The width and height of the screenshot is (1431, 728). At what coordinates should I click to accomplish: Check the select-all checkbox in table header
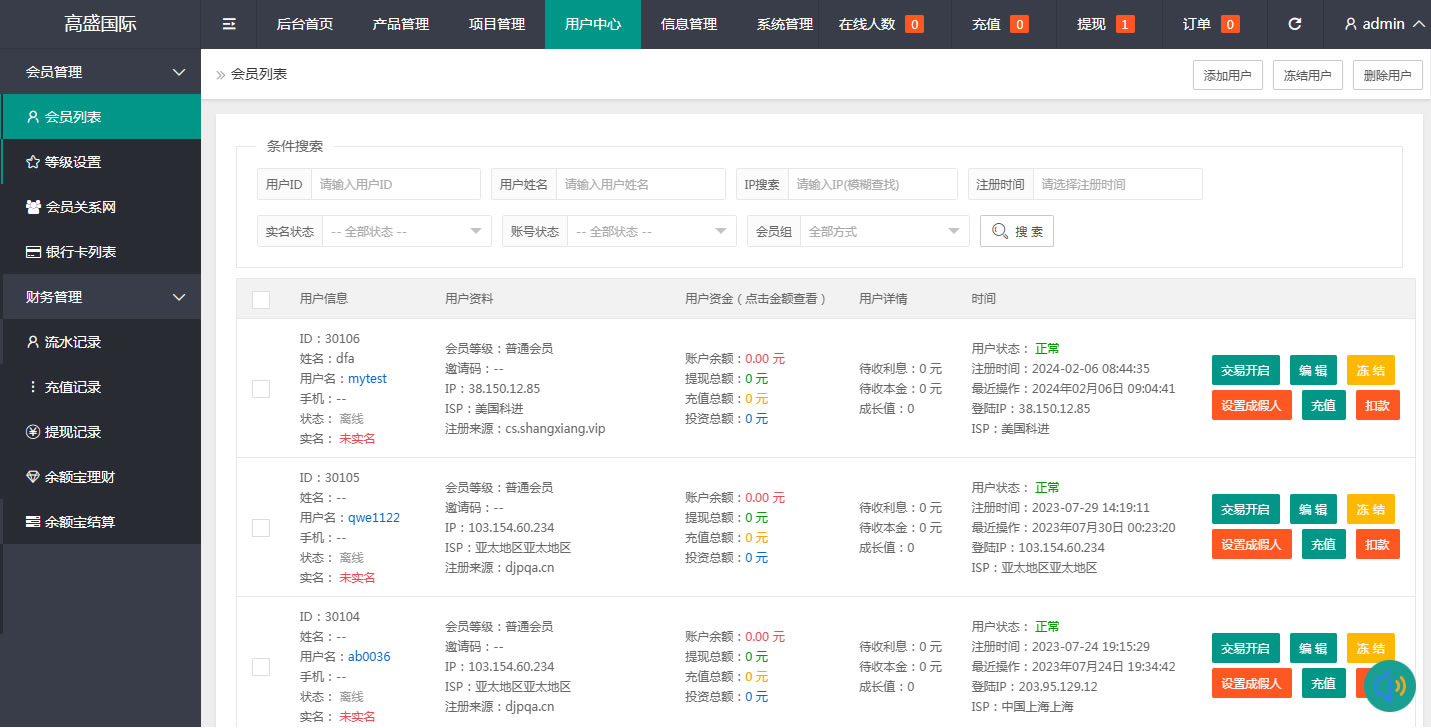tap(261, 299)
